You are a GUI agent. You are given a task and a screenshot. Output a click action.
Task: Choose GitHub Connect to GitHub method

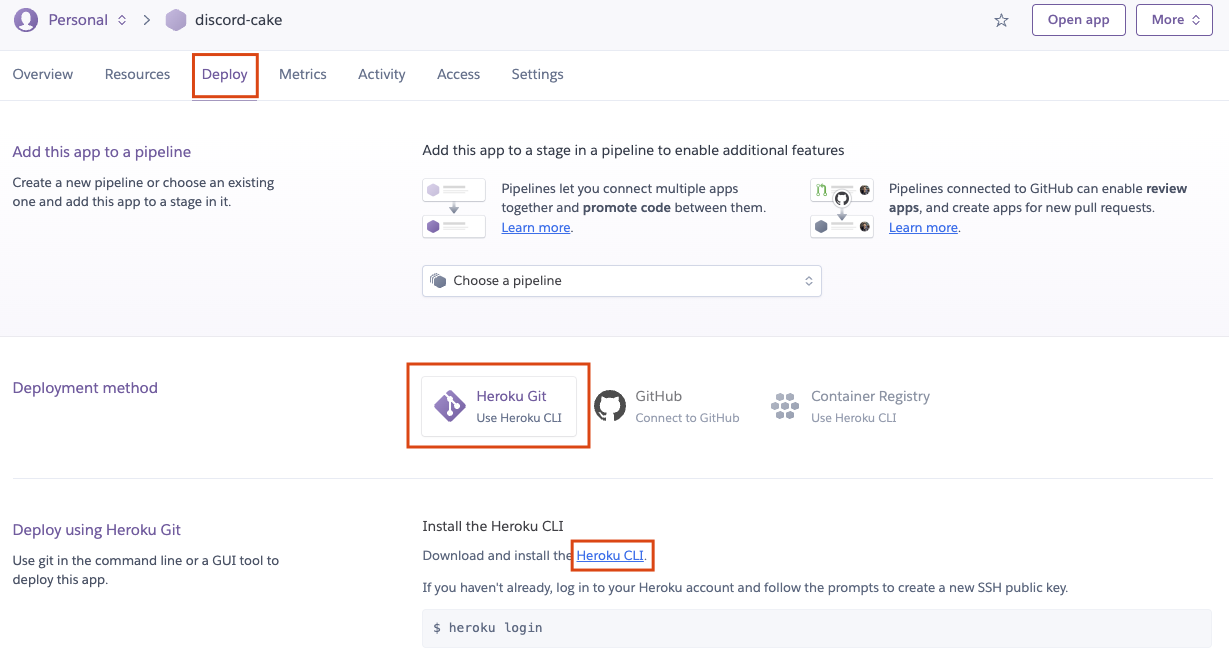(667, 406)
